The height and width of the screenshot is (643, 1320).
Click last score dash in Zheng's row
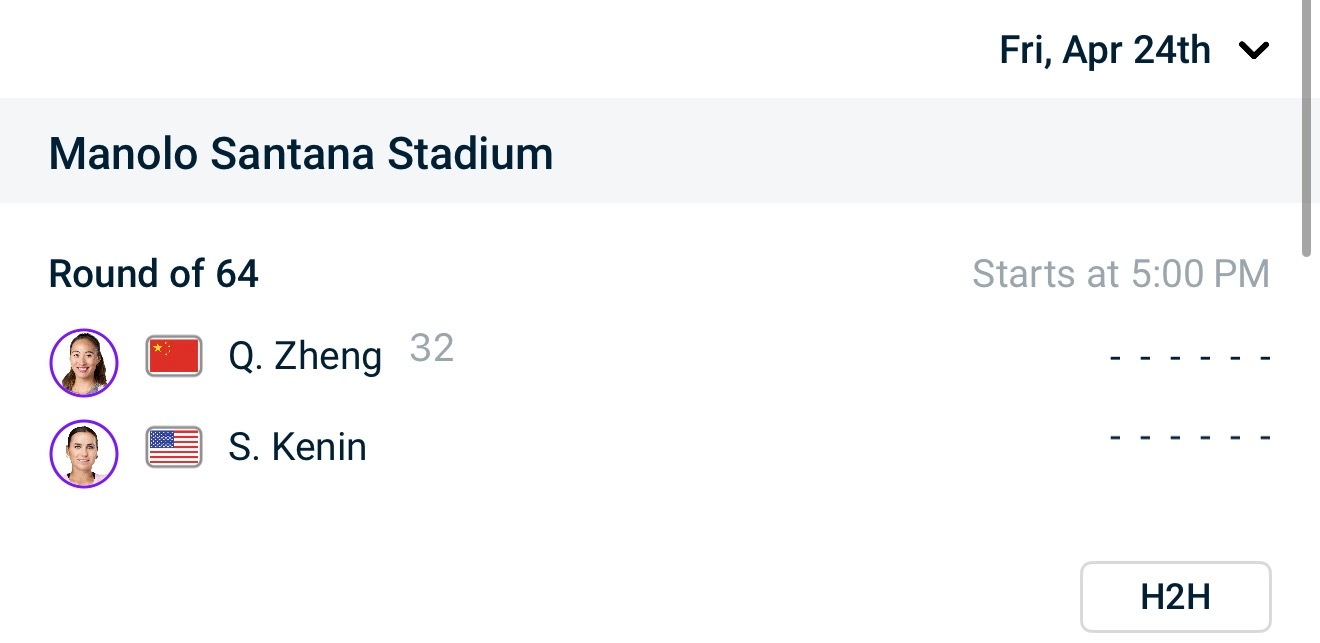pos(1266,358)
